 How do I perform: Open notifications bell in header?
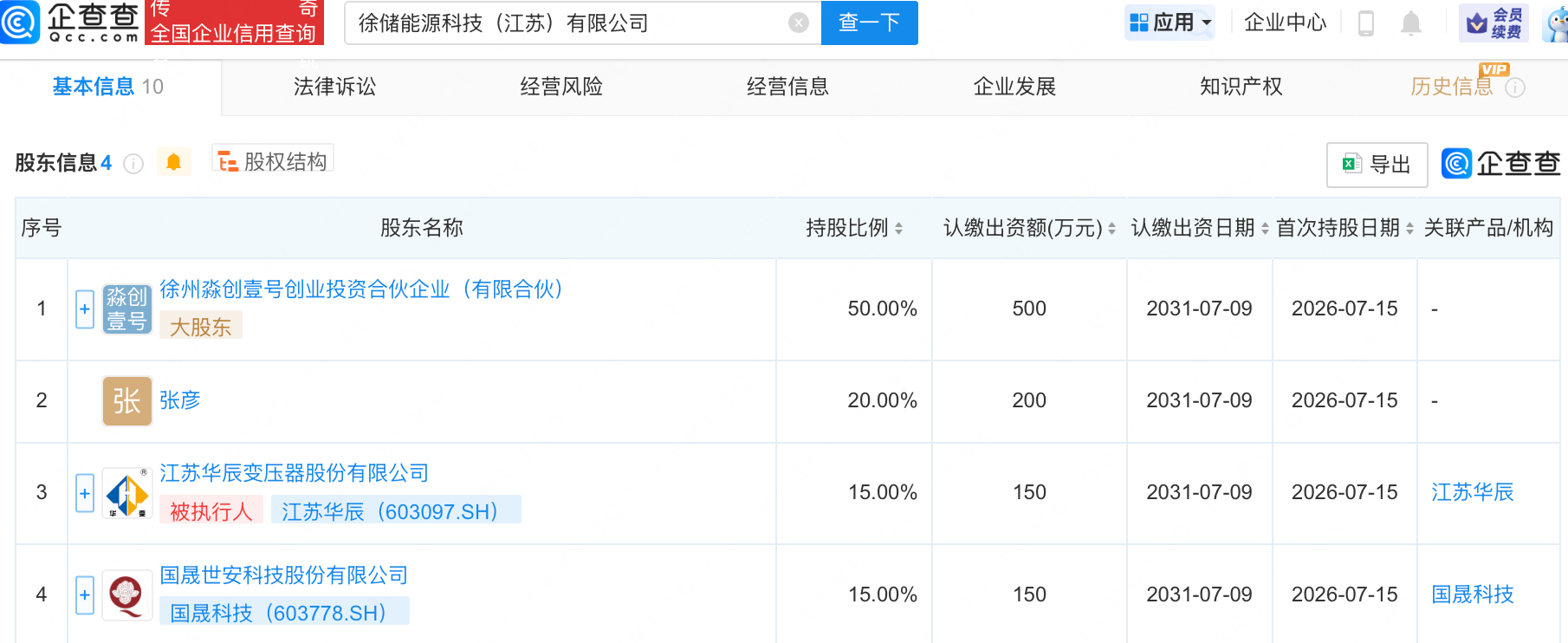(x=1411, y=23)
